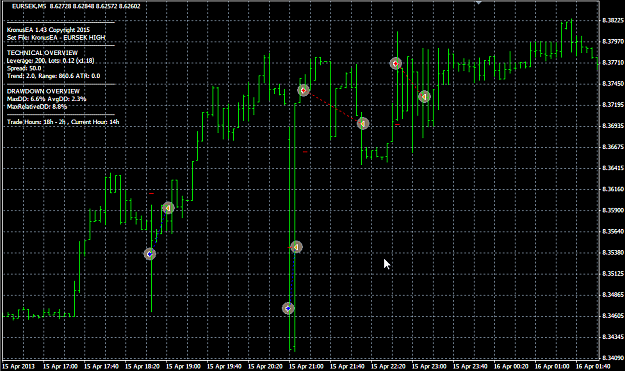The width and height of the screenshot is (625, 371).
Task: Click the '16 Apr 01:40' time axis label
Action: coord(594,366)
